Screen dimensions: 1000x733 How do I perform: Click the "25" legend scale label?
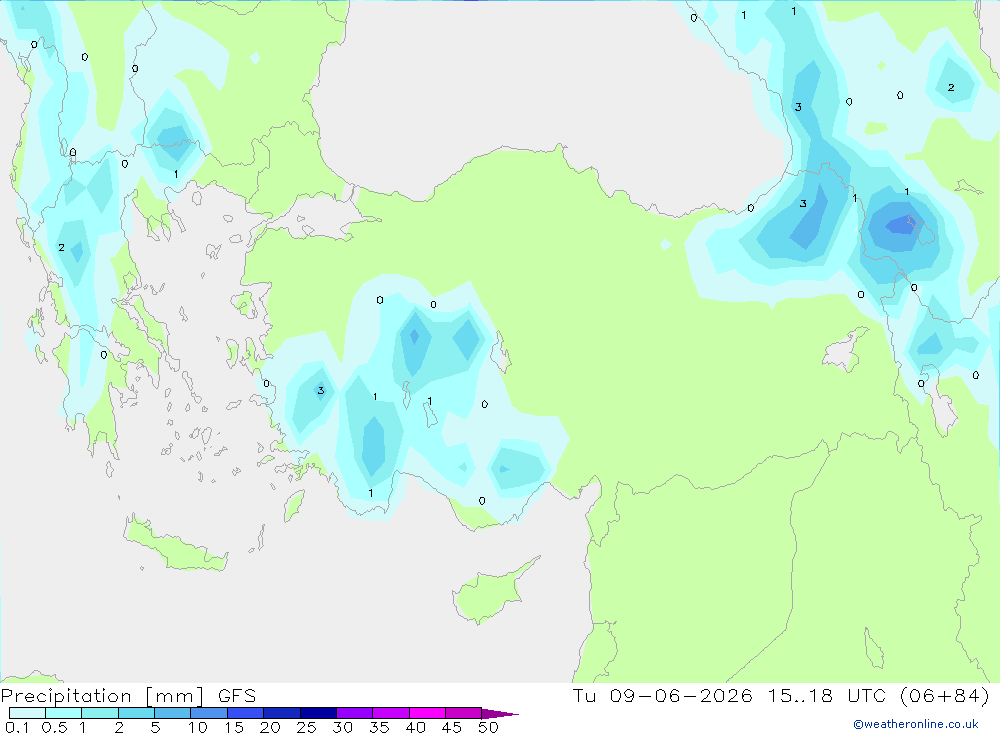point(306,727)
